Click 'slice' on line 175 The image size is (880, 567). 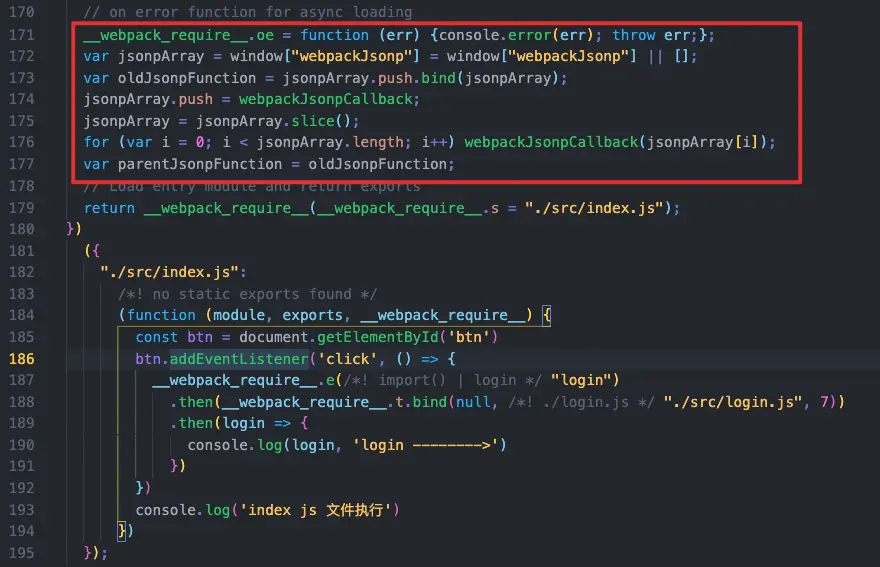click(313, 121)
